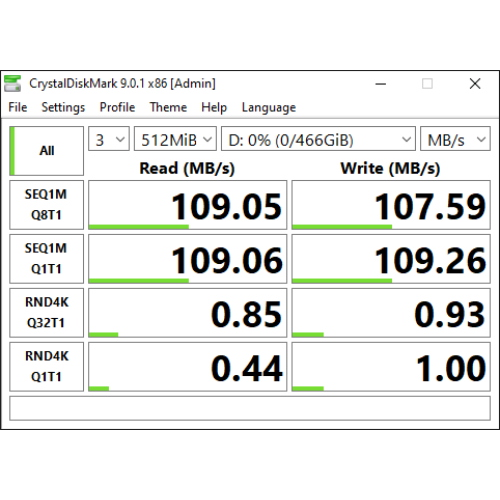Click the 1.00 RND4K Q1T1 write result

point(391,367)
